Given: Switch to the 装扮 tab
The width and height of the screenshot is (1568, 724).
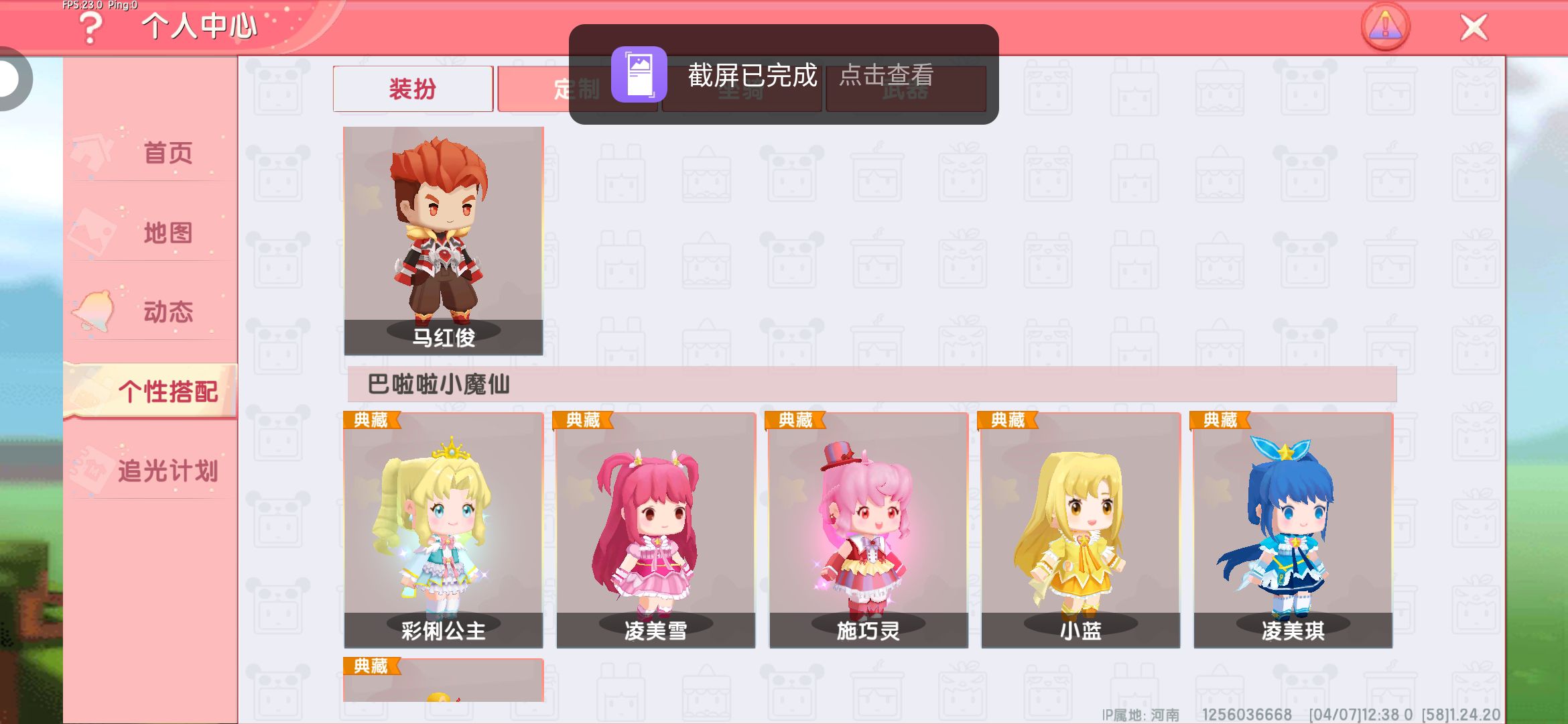Looking at the screenshot, I should click(x=413, y=88).
